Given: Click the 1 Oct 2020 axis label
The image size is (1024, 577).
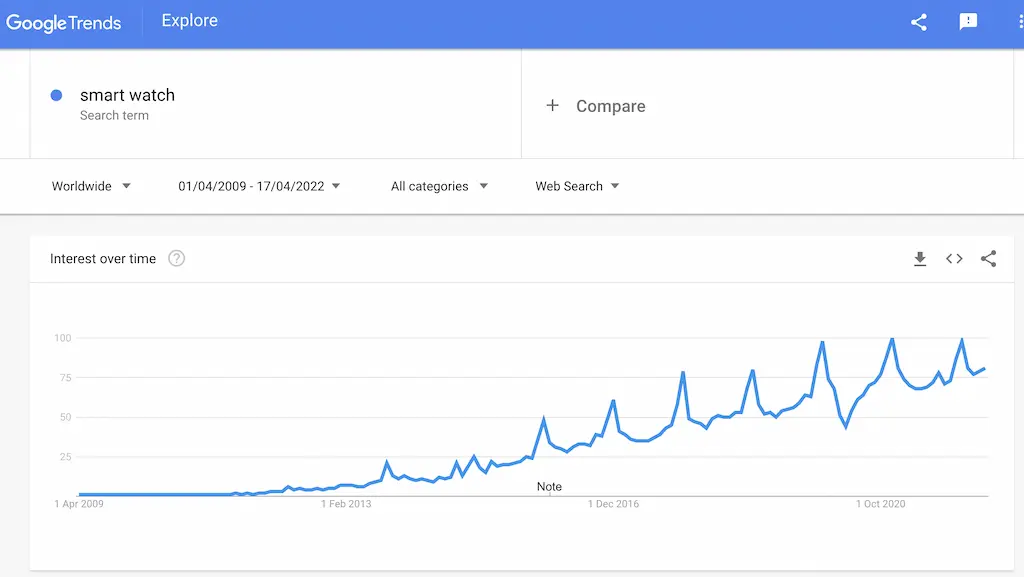Looking at the screenshot, I should pos(880,504).
